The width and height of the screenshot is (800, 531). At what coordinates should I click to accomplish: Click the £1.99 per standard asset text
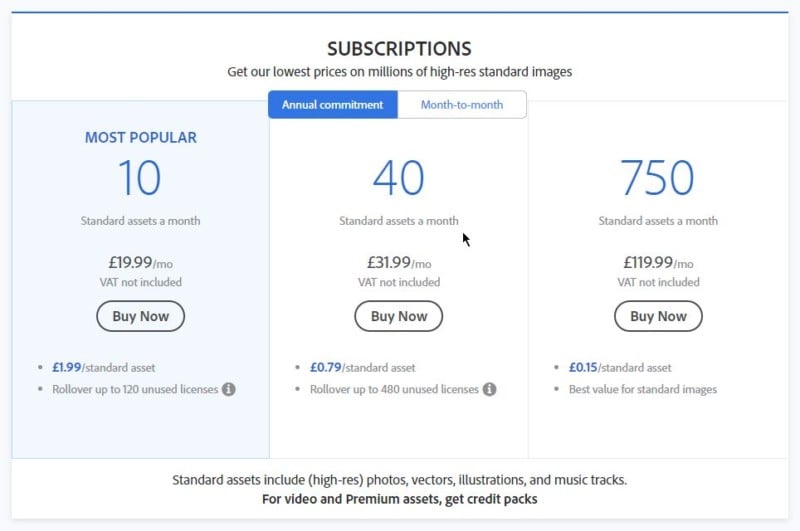coord(103,368)
